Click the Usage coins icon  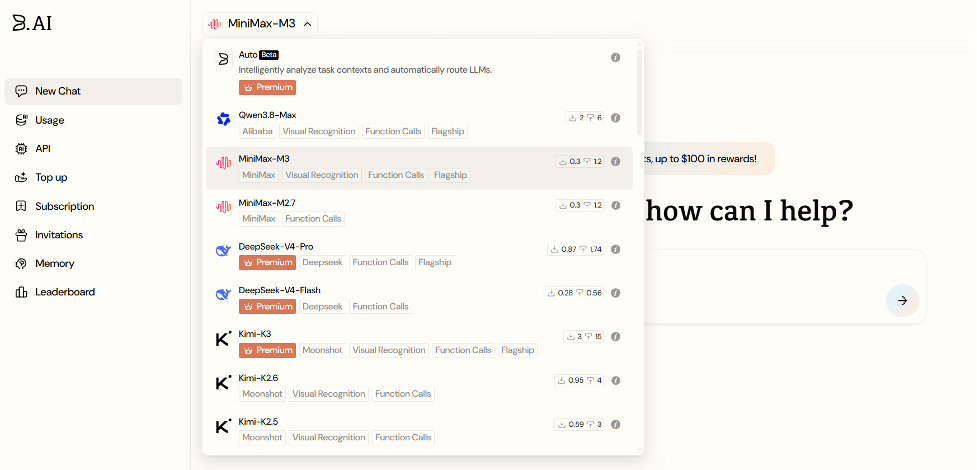(x=21, y=120)
